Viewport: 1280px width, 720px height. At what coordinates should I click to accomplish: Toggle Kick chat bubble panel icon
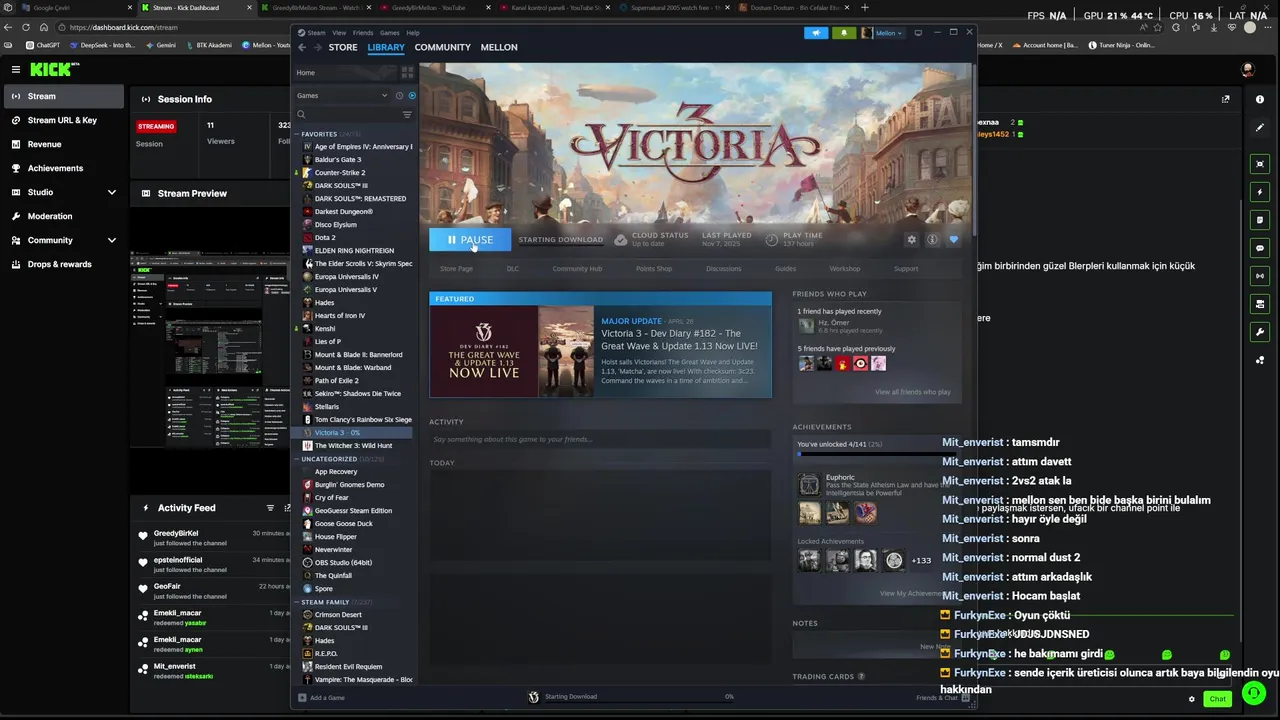click(x=1260, y=248)
